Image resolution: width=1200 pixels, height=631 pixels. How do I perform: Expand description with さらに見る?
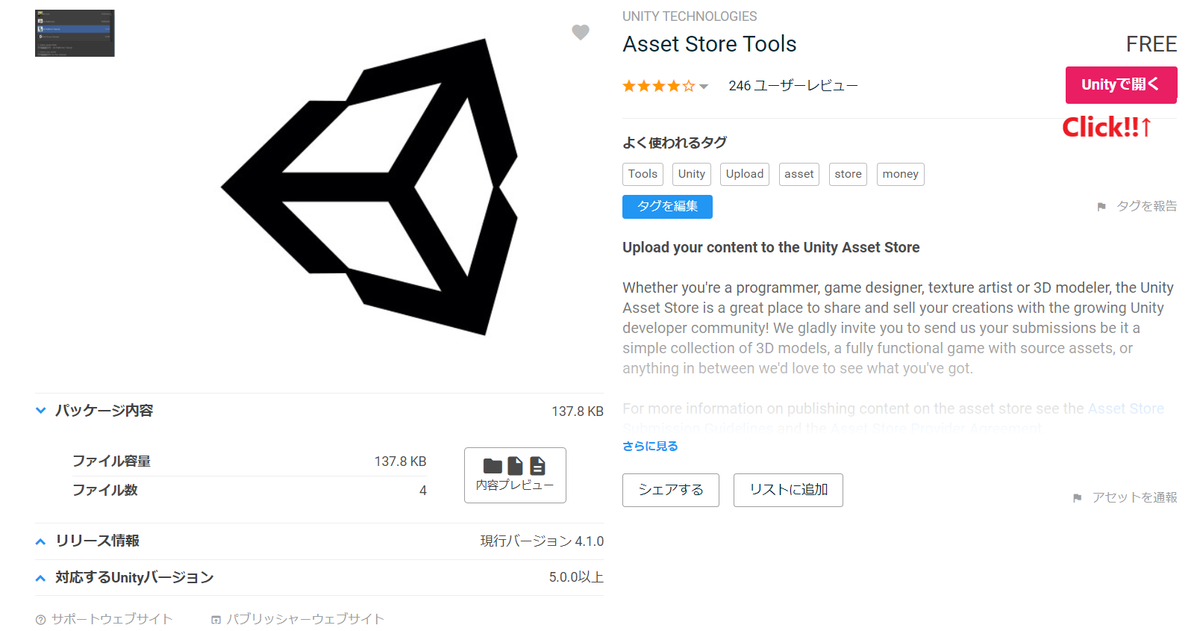(x=650, y=446)
